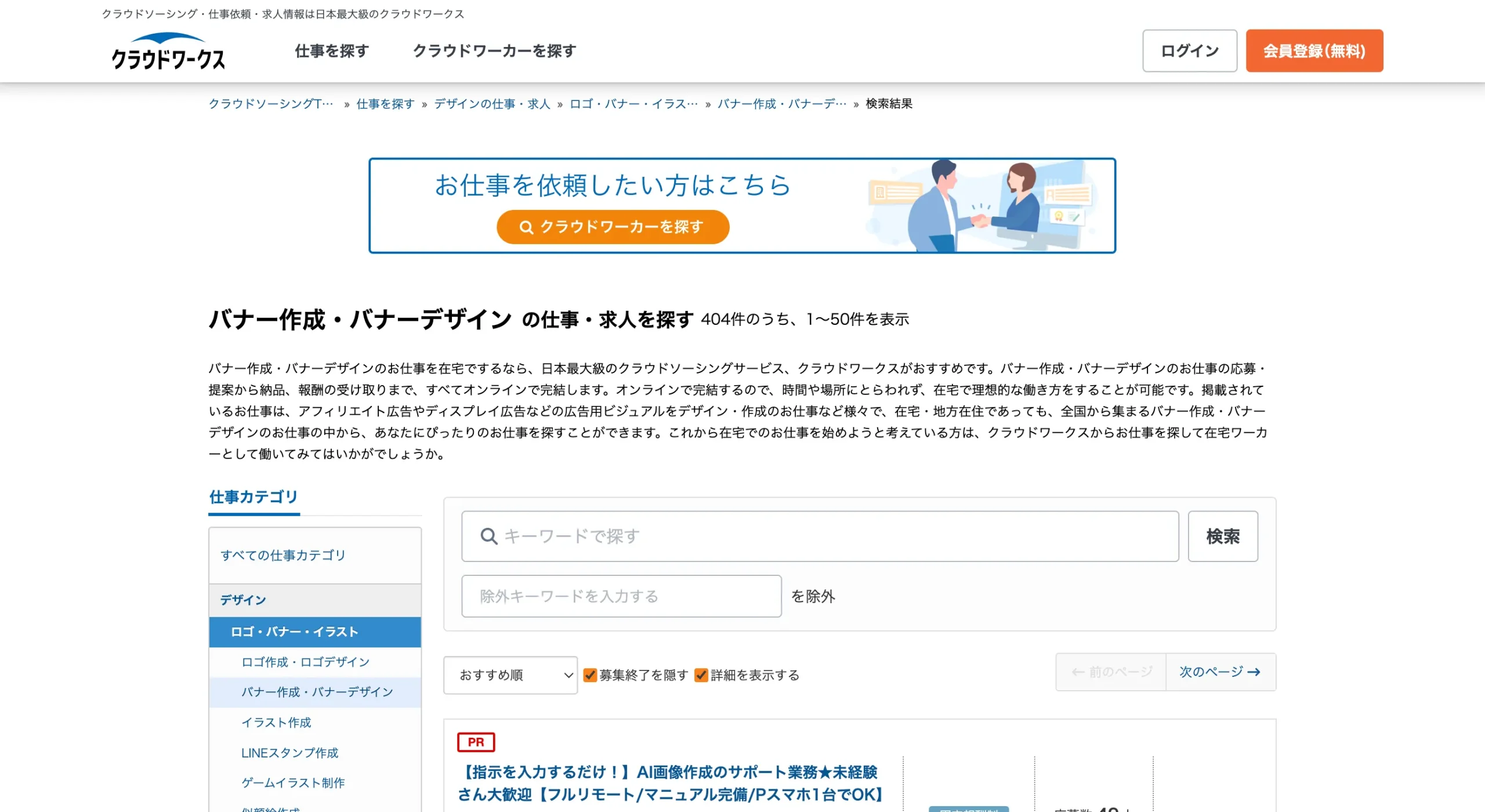The height and width of the screenshot is (812, 1485).
Task: Select クラウドワーカーを探す in the top navigation
Action: click(x=494, y=51)
